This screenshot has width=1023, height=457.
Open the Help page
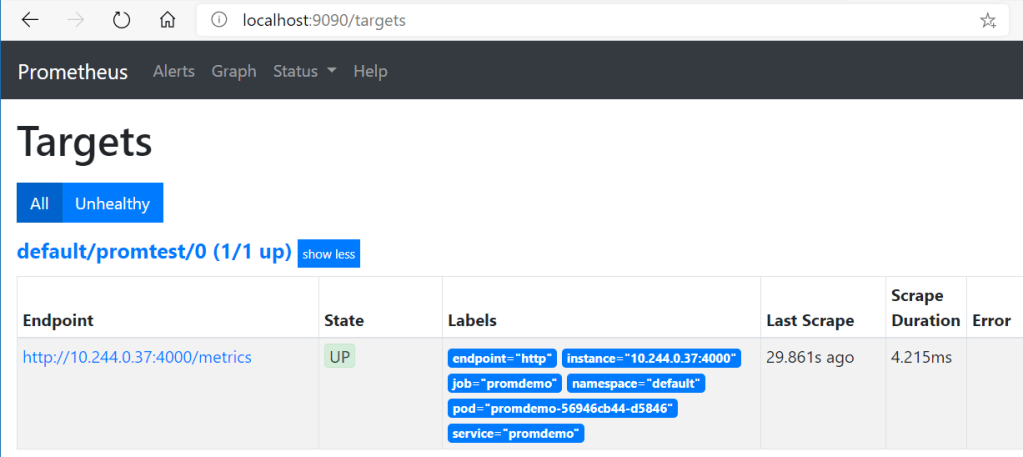point(370,72)
